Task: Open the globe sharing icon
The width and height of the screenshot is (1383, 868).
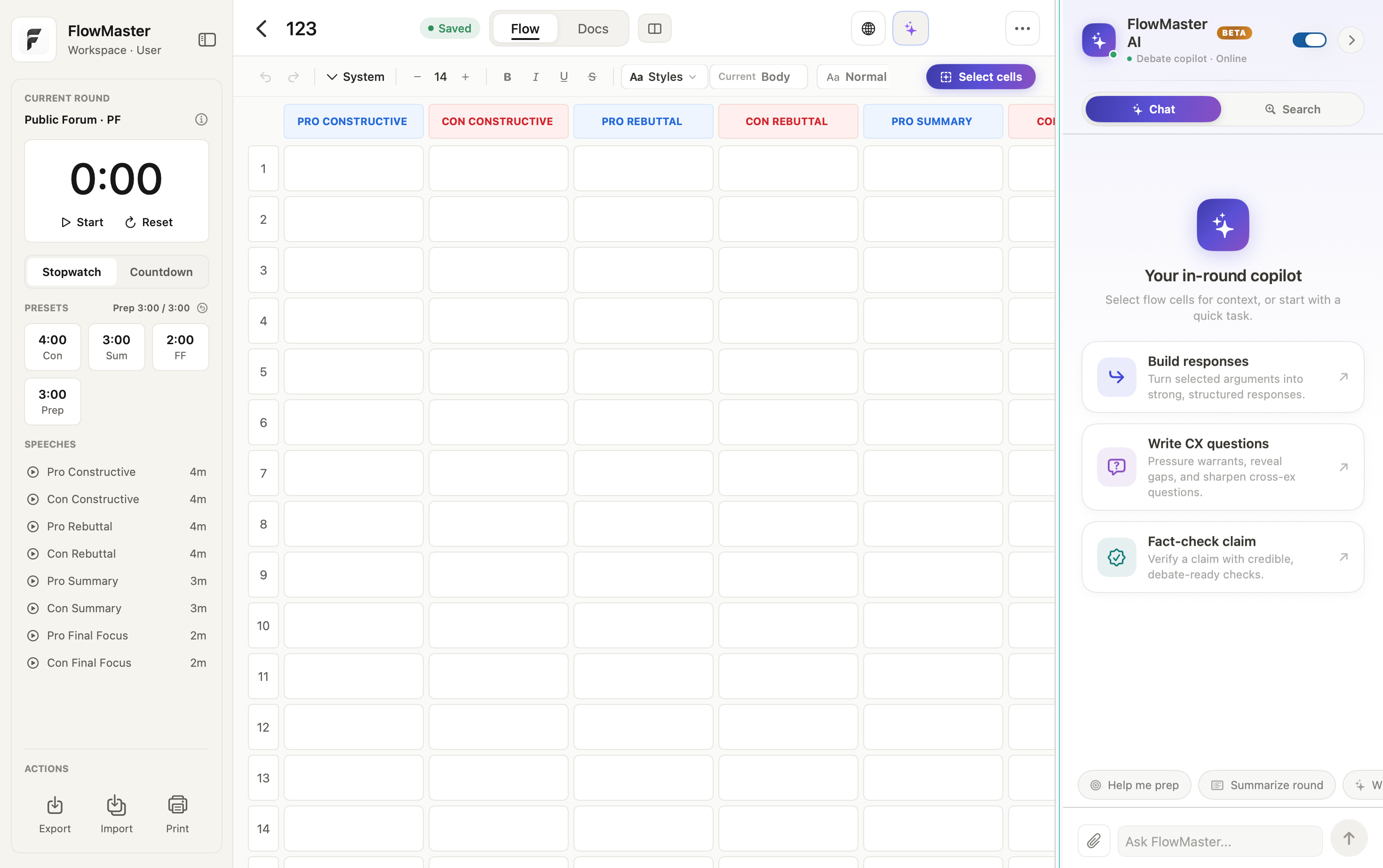Action: (868, 29)
